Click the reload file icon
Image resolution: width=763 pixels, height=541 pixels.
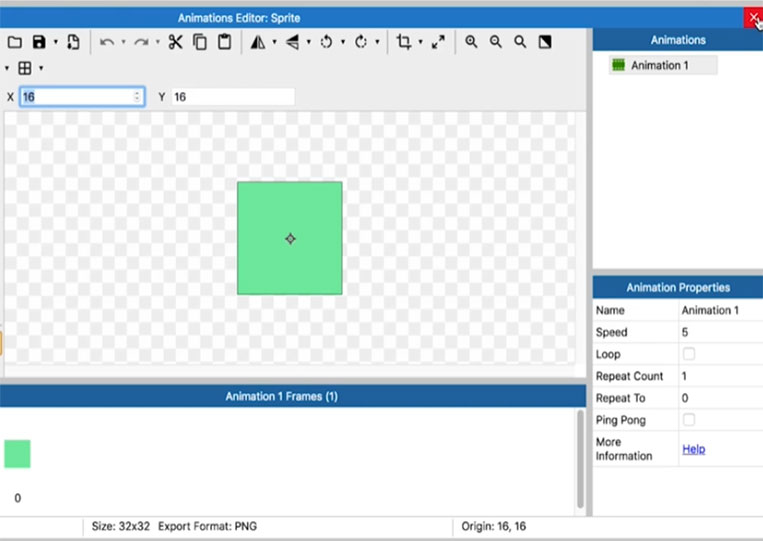pyautogui.click(x=73, y=42)
